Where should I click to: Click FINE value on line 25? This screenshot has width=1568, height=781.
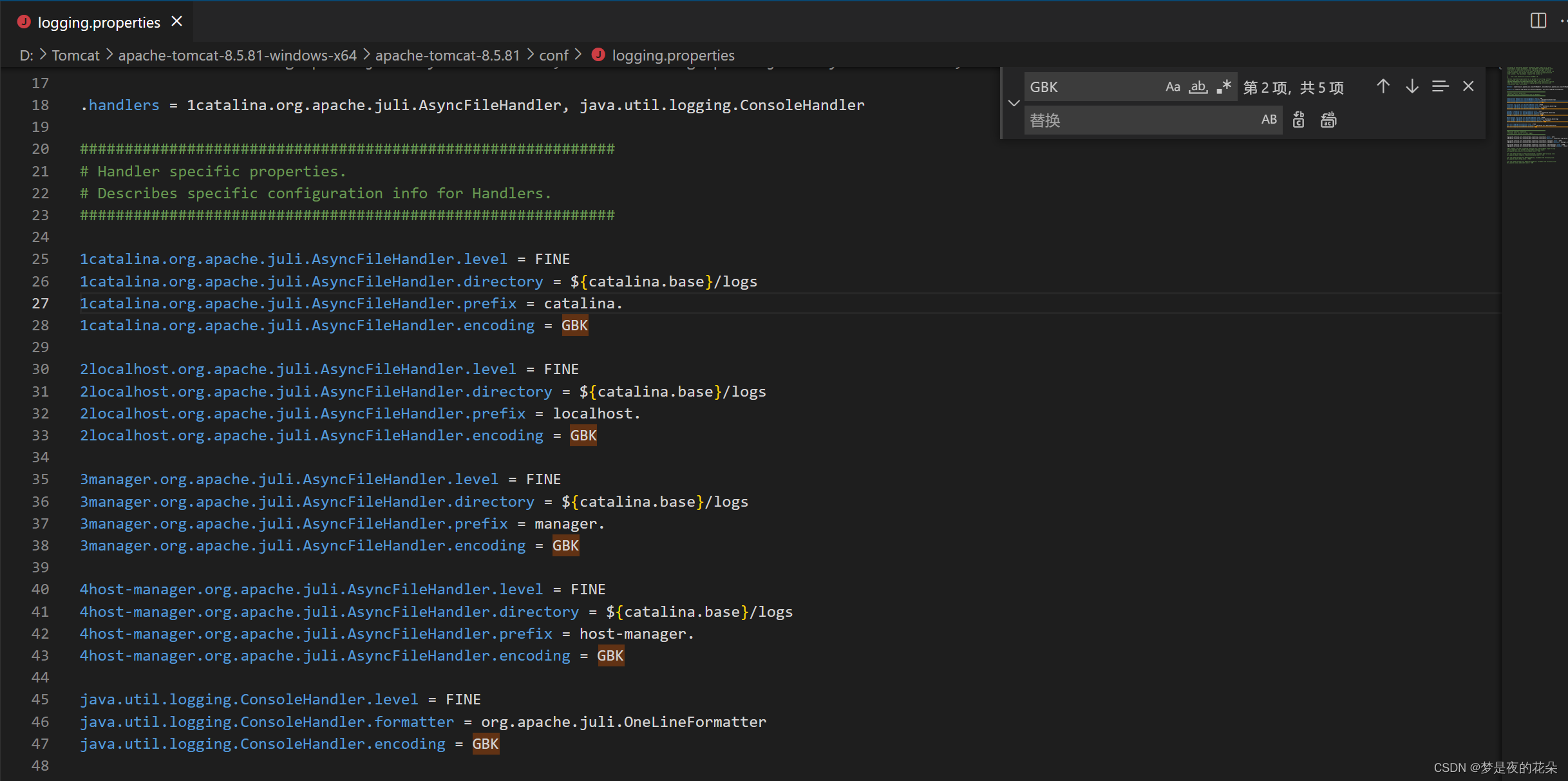(553, 259)
